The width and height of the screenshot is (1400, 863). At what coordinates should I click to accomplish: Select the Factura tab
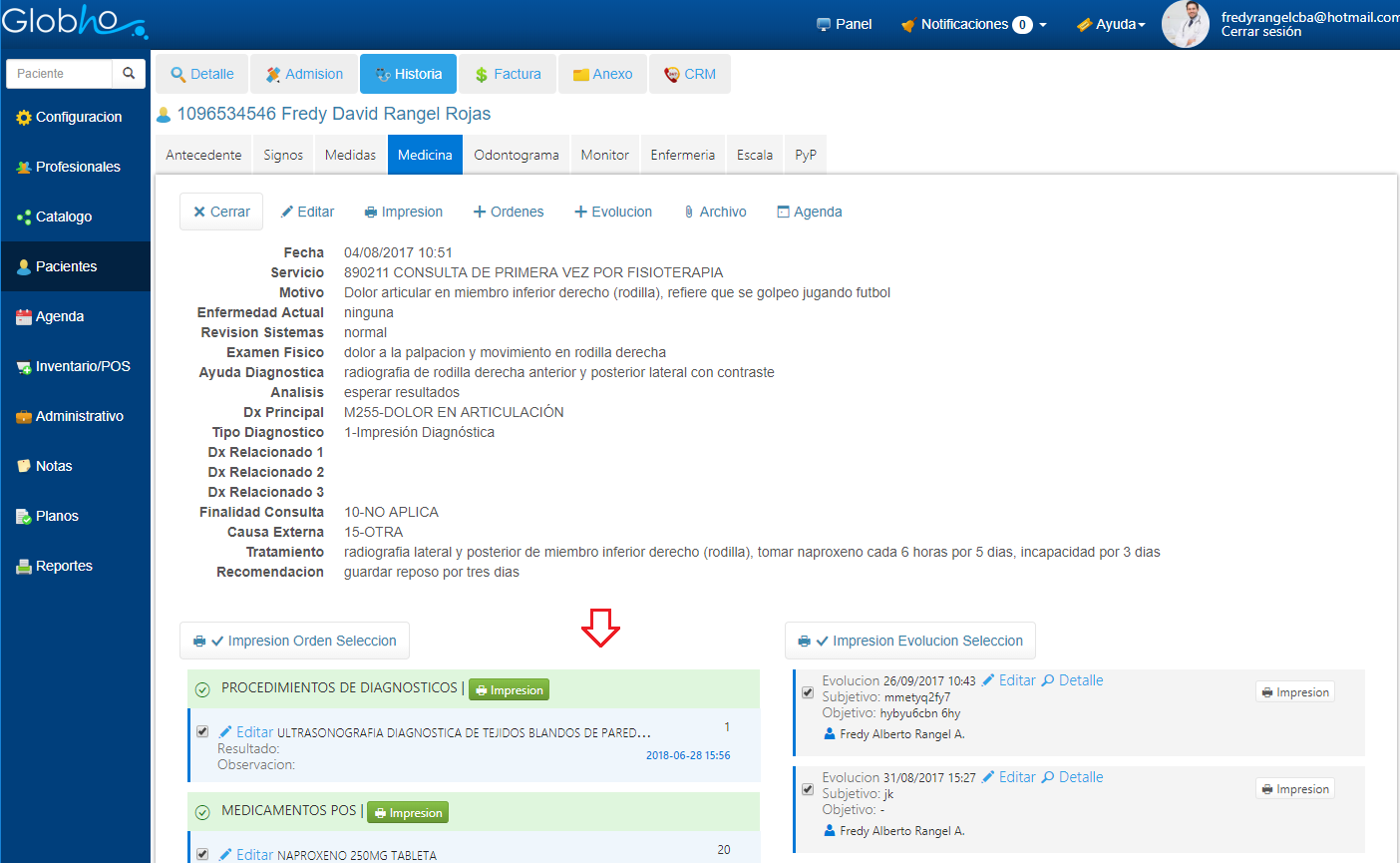click(508, 74)
